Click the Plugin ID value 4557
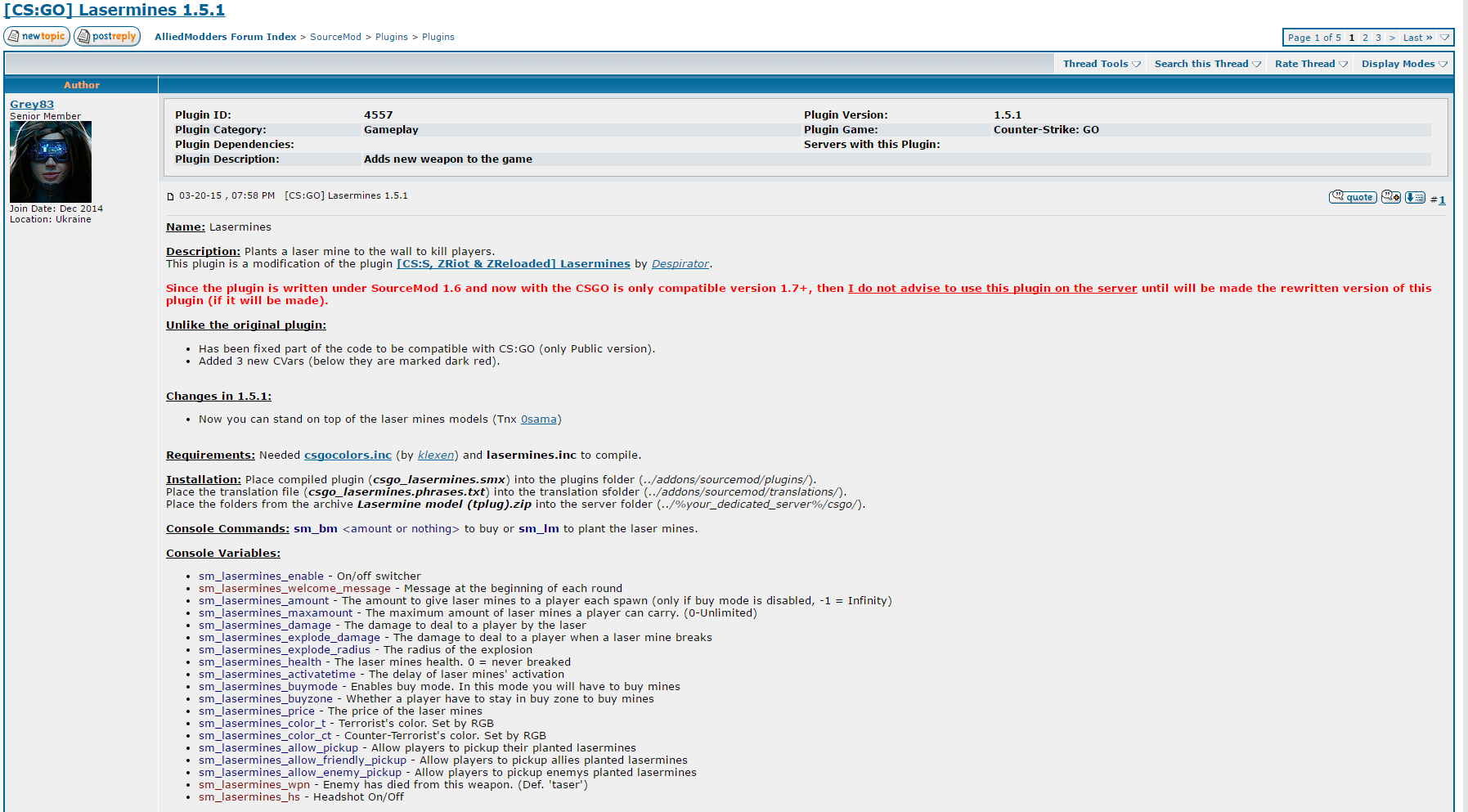The image size is (1468, 812). tap(379, 115)
